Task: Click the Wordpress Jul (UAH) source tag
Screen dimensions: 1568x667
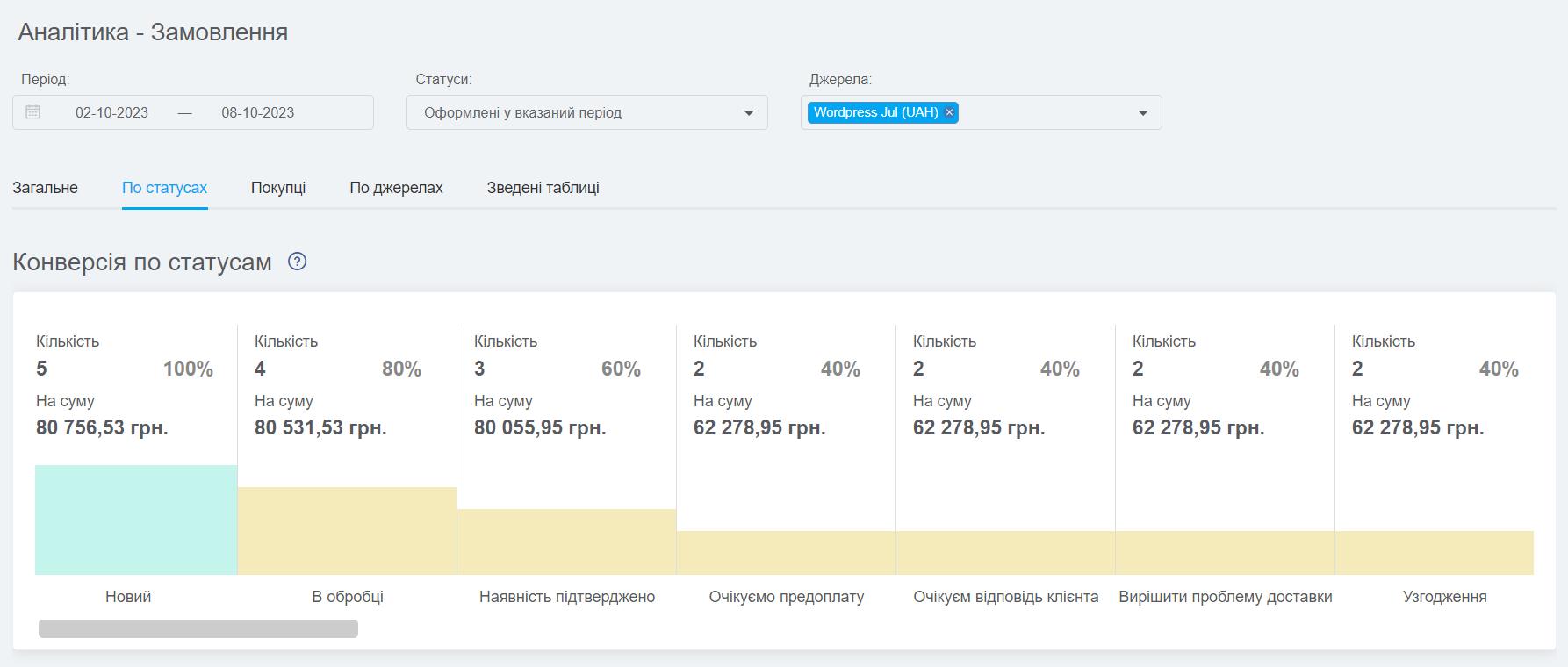Action: tap(875, 112)
